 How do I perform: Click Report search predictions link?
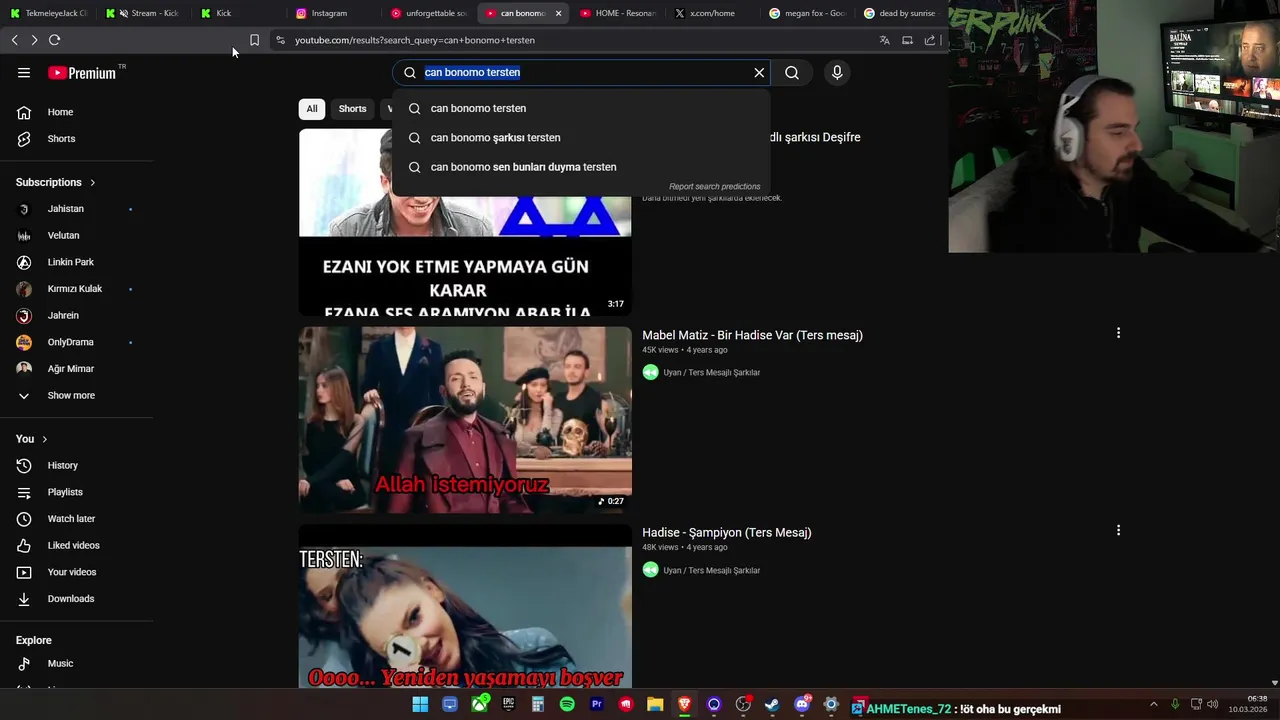pos(714,186)
